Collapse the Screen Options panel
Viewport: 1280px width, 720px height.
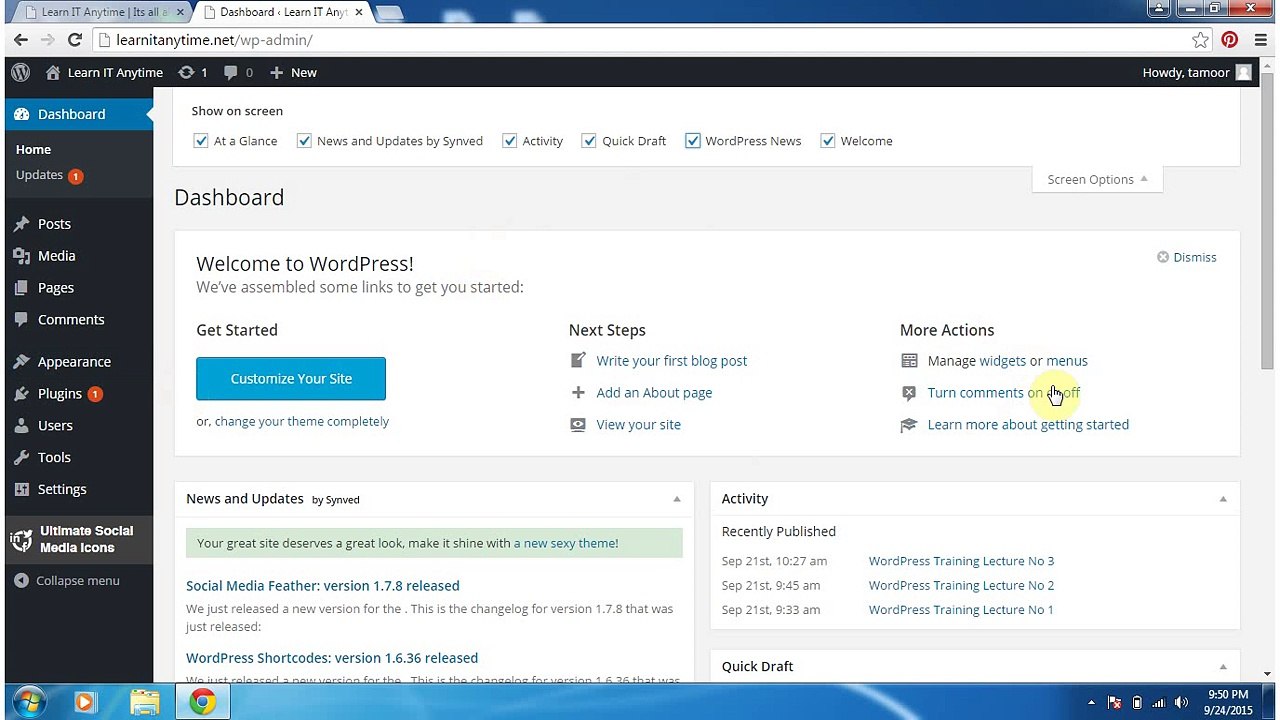click(1097, 180)
